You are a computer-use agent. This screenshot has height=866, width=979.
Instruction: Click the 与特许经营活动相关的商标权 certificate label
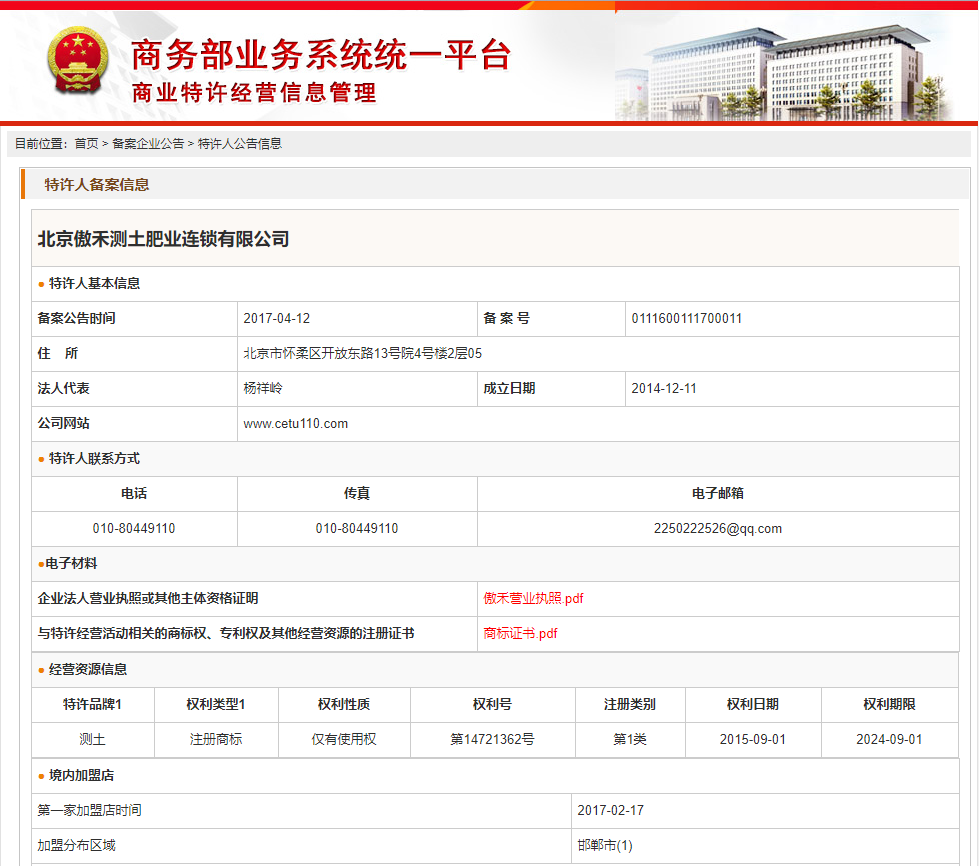(226, 633)
